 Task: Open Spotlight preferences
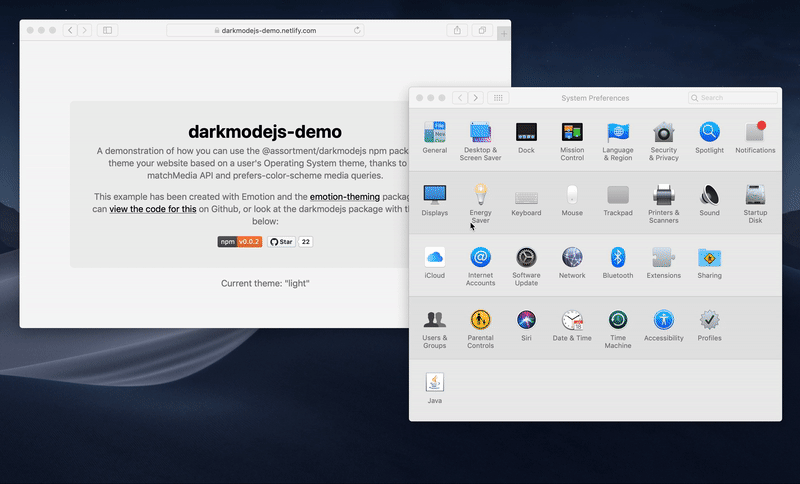(709, 138)
